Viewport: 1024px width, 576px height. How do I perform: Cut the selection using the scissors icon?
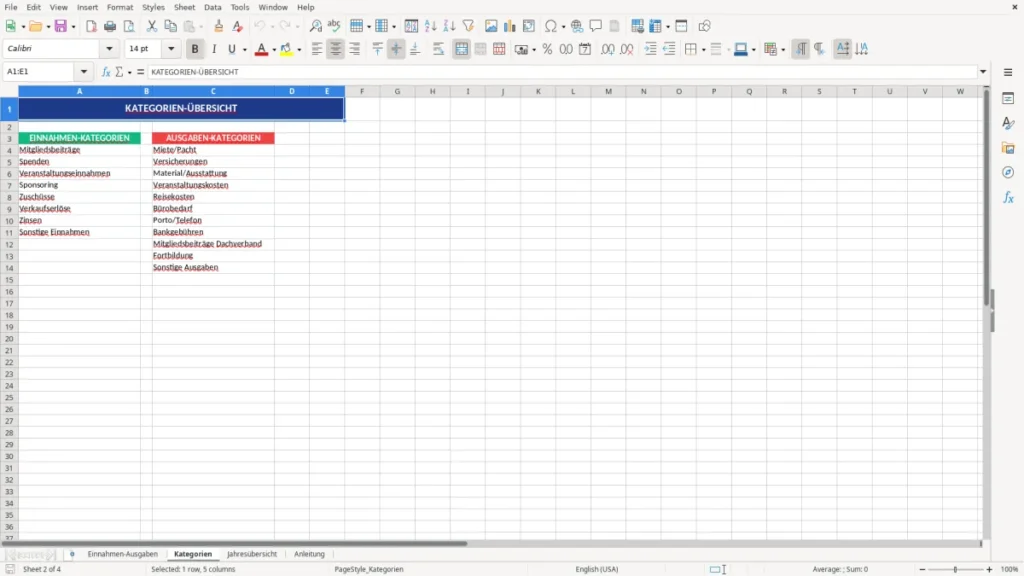pyautogui.click(x=152, y=26)
